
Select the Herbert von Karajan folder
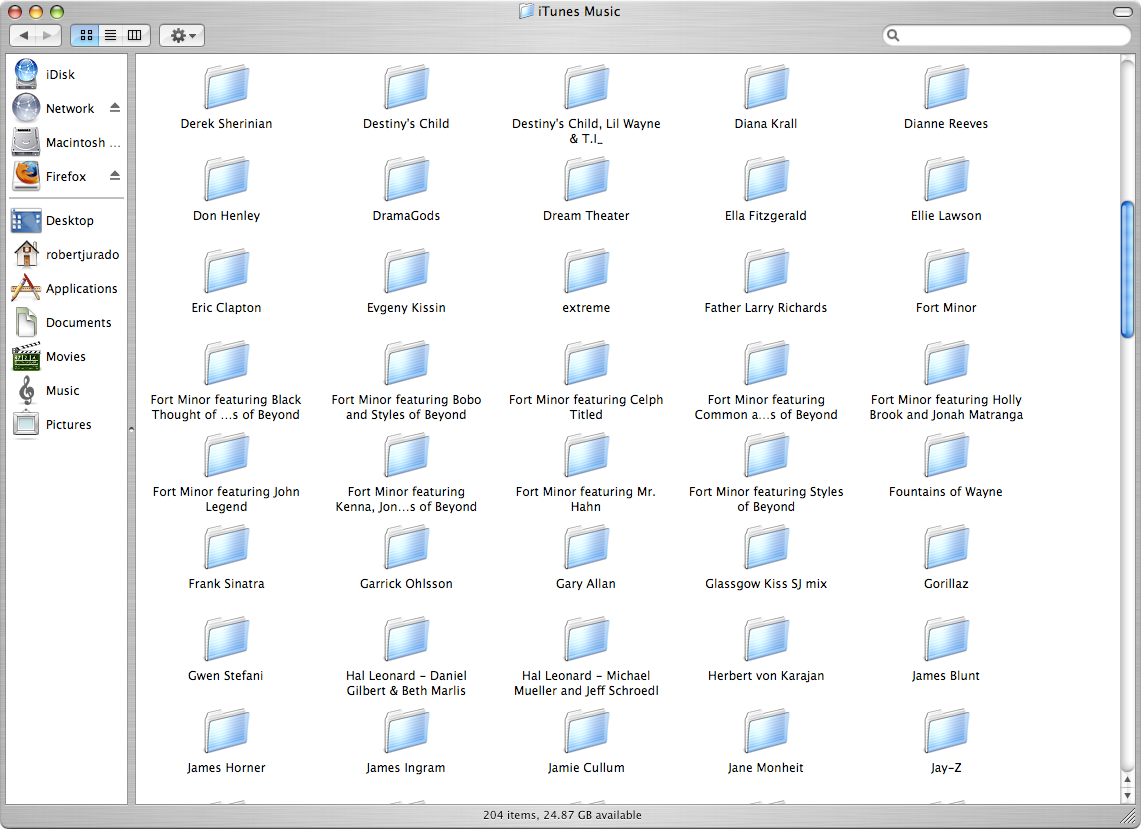[766, 650]
